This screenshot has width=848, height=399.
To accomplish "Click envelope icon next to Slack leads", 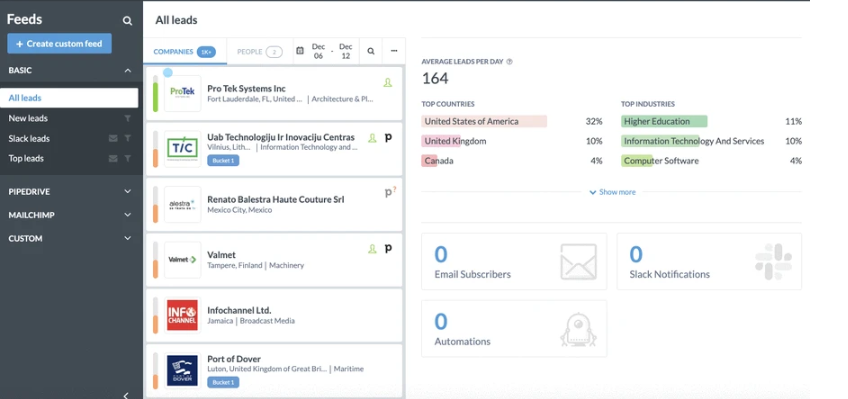I will (113, 138).
